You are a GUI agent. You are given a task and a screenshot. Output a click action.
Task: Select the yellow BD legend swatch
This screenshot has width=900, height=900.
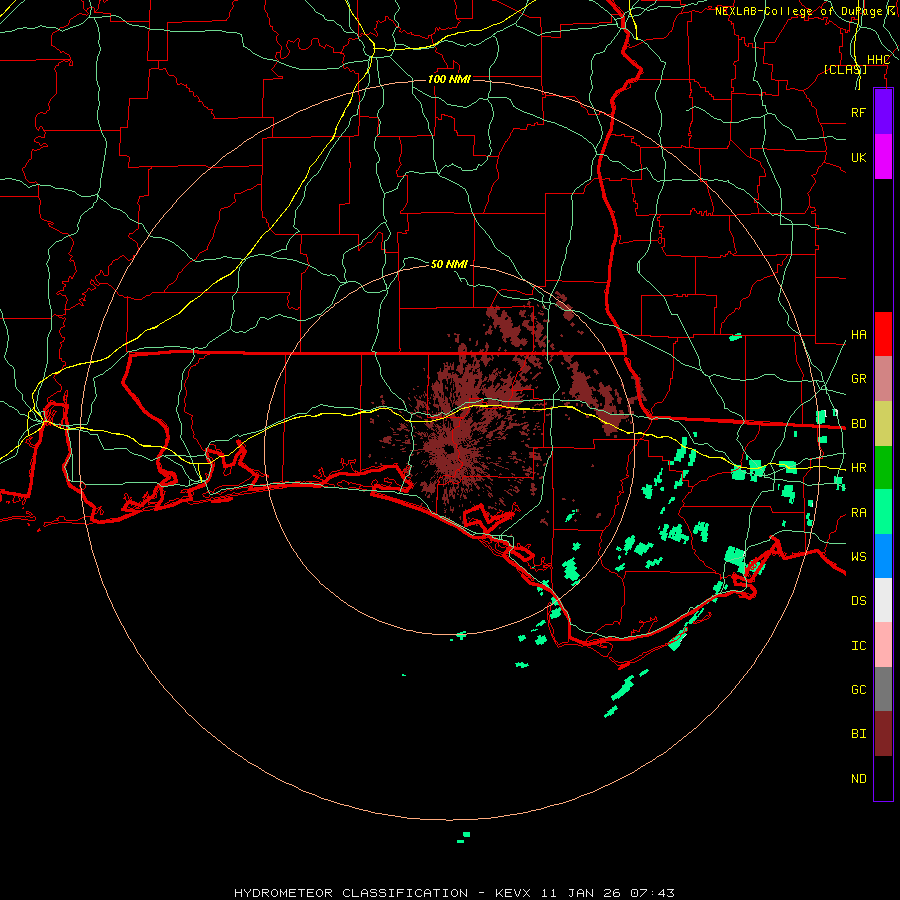click(883, 424)
